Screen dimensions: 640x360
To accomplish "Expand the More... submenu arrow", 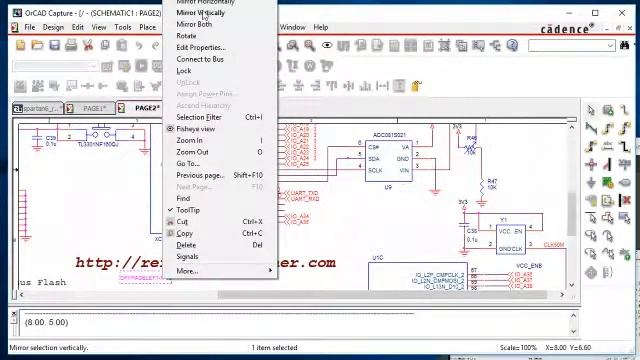I will (x=270, y=271).
